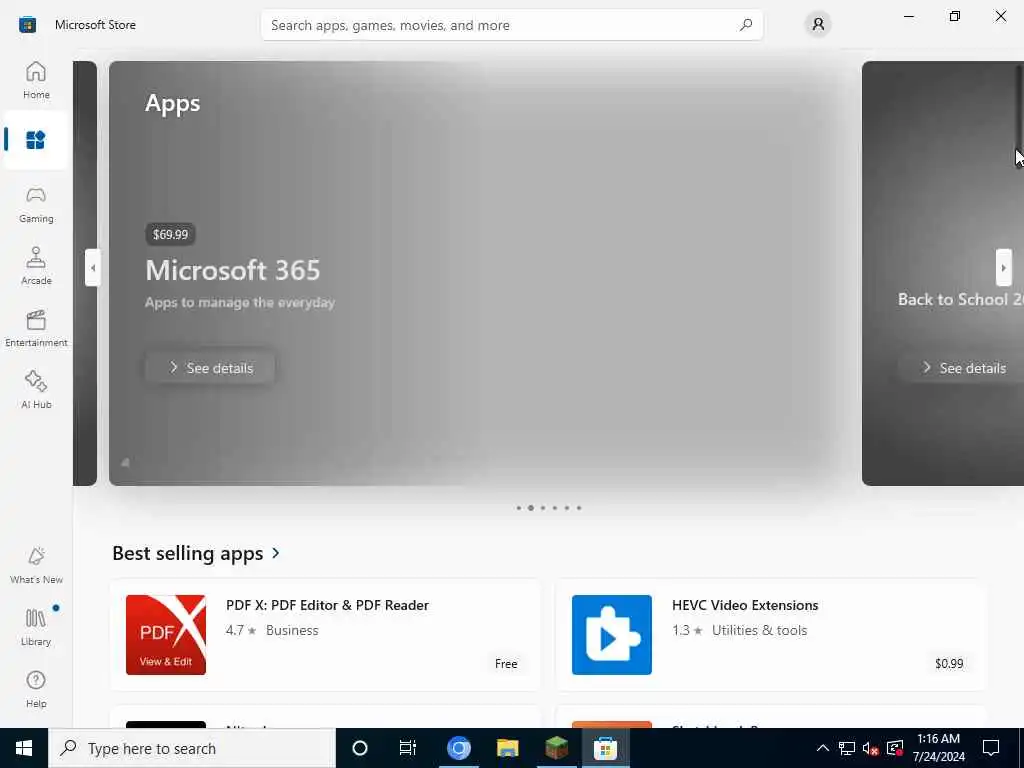Screen dimensions: 1024x768
Task: Click the search magnifier icon
Action: pyautogui.click(x=746, y=25)
